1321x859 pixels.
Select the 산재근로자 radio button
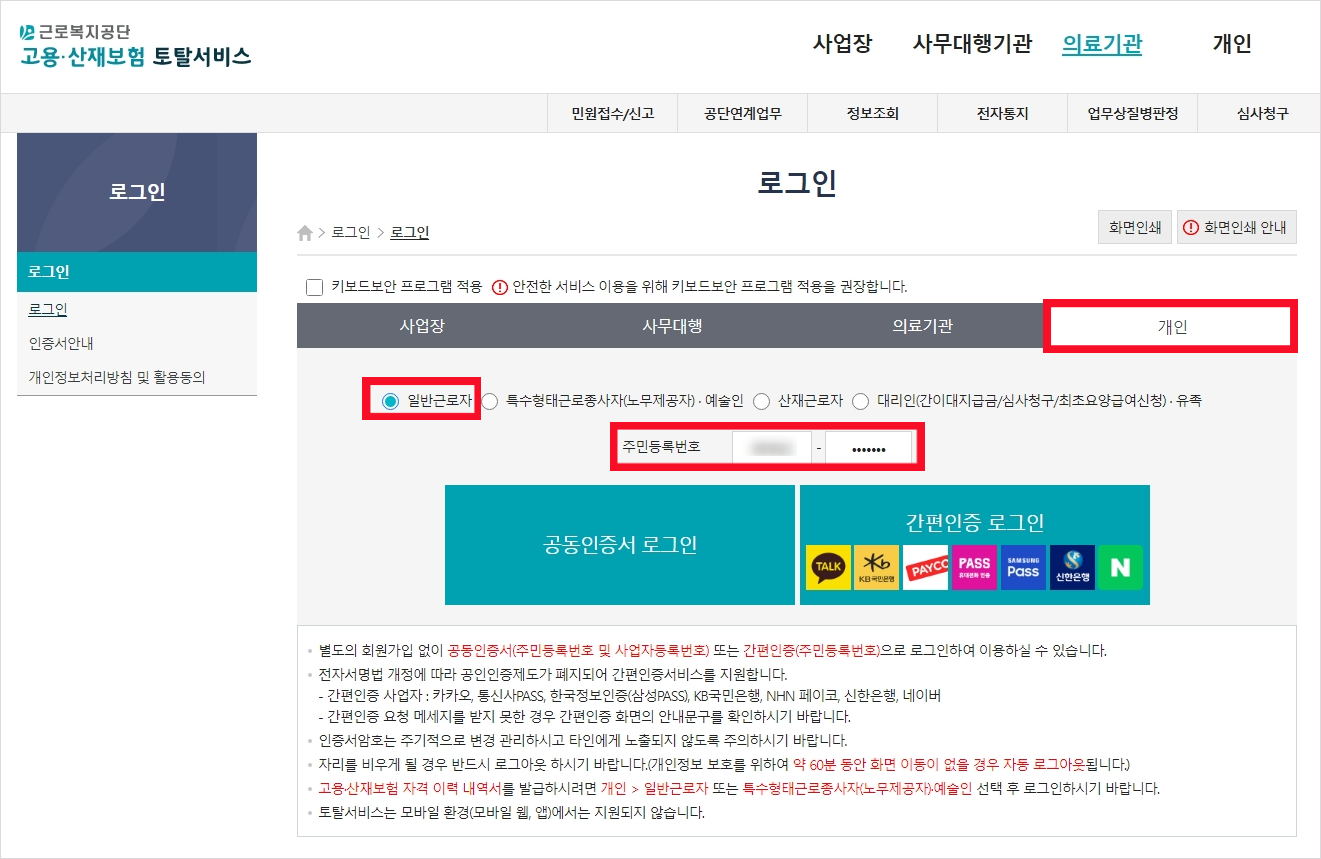tap(761, 401)
